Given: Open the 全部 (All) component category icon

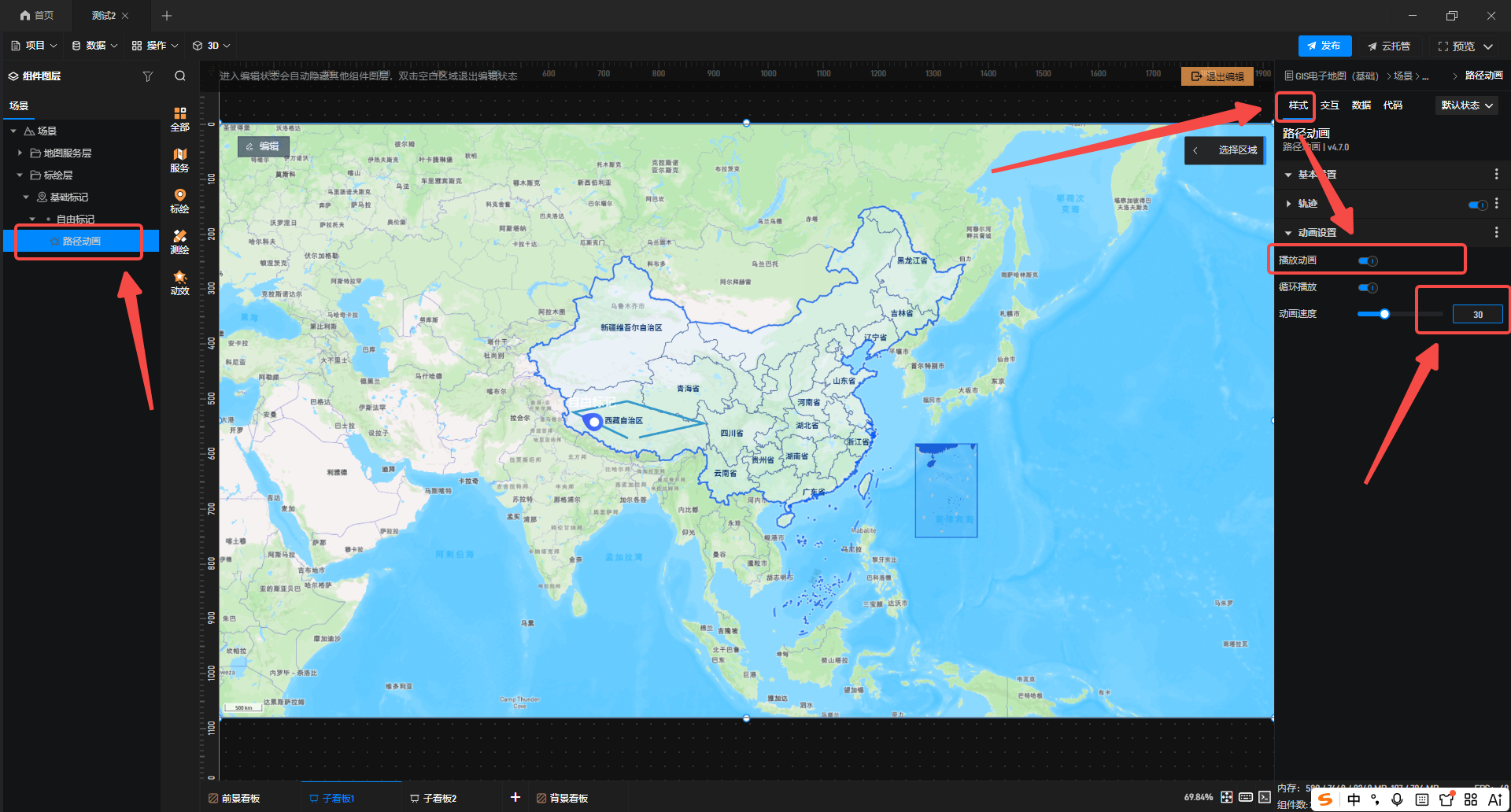Looking at the screenshot, I should click(x=179, y=119).
